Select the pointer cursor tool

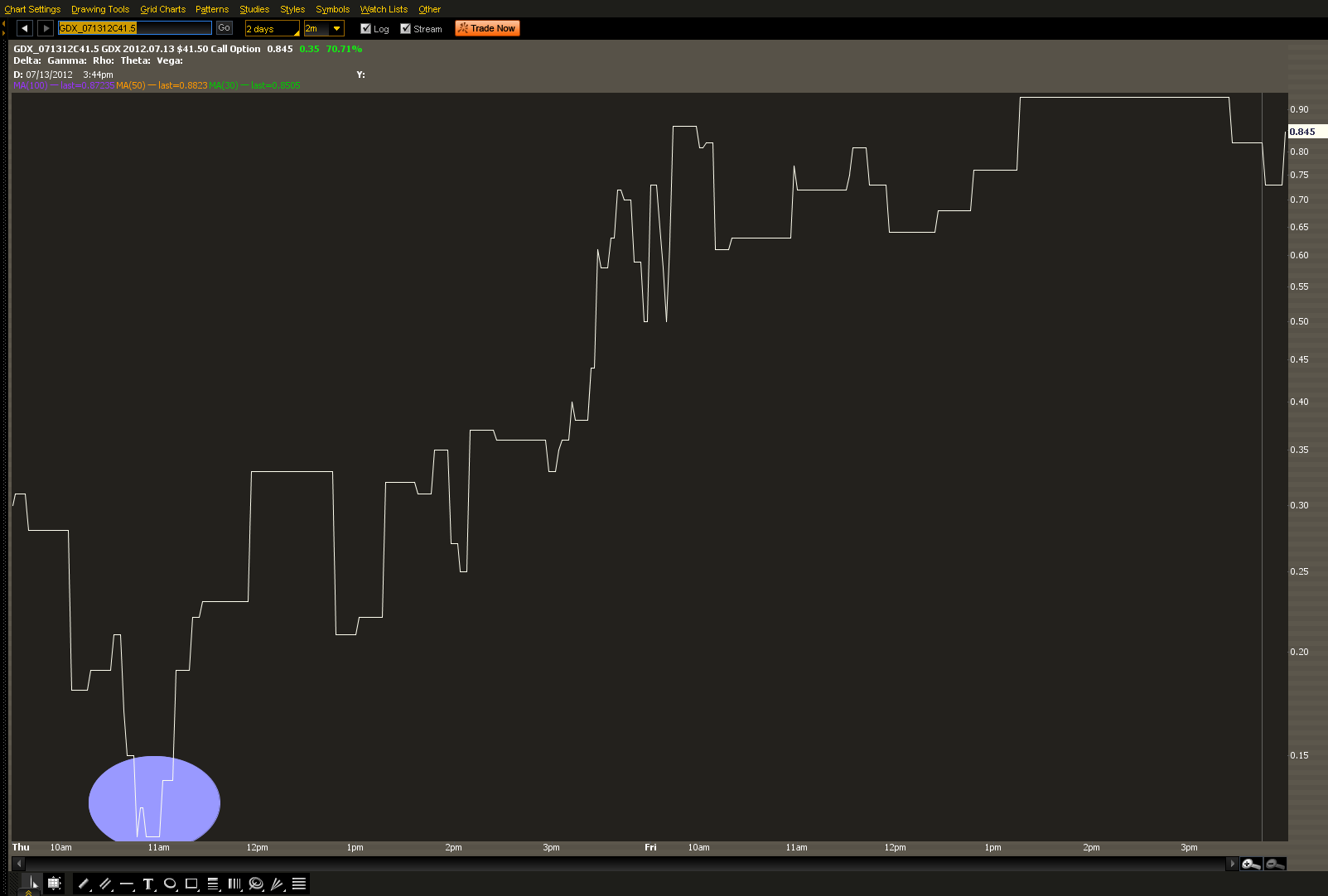(32, 884)
